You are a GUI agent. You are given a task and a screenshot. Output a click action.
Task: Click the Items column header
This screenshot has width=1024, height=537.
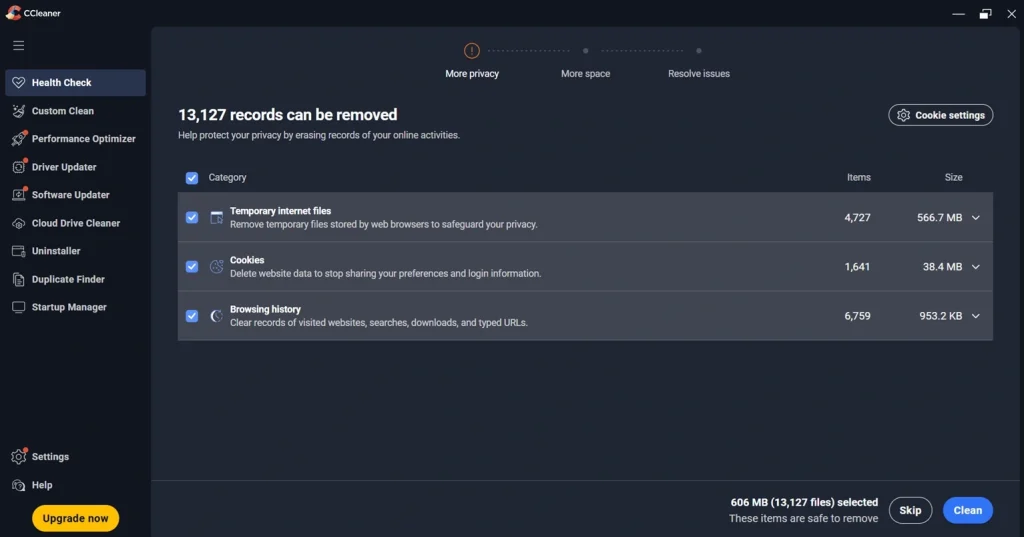859,177
